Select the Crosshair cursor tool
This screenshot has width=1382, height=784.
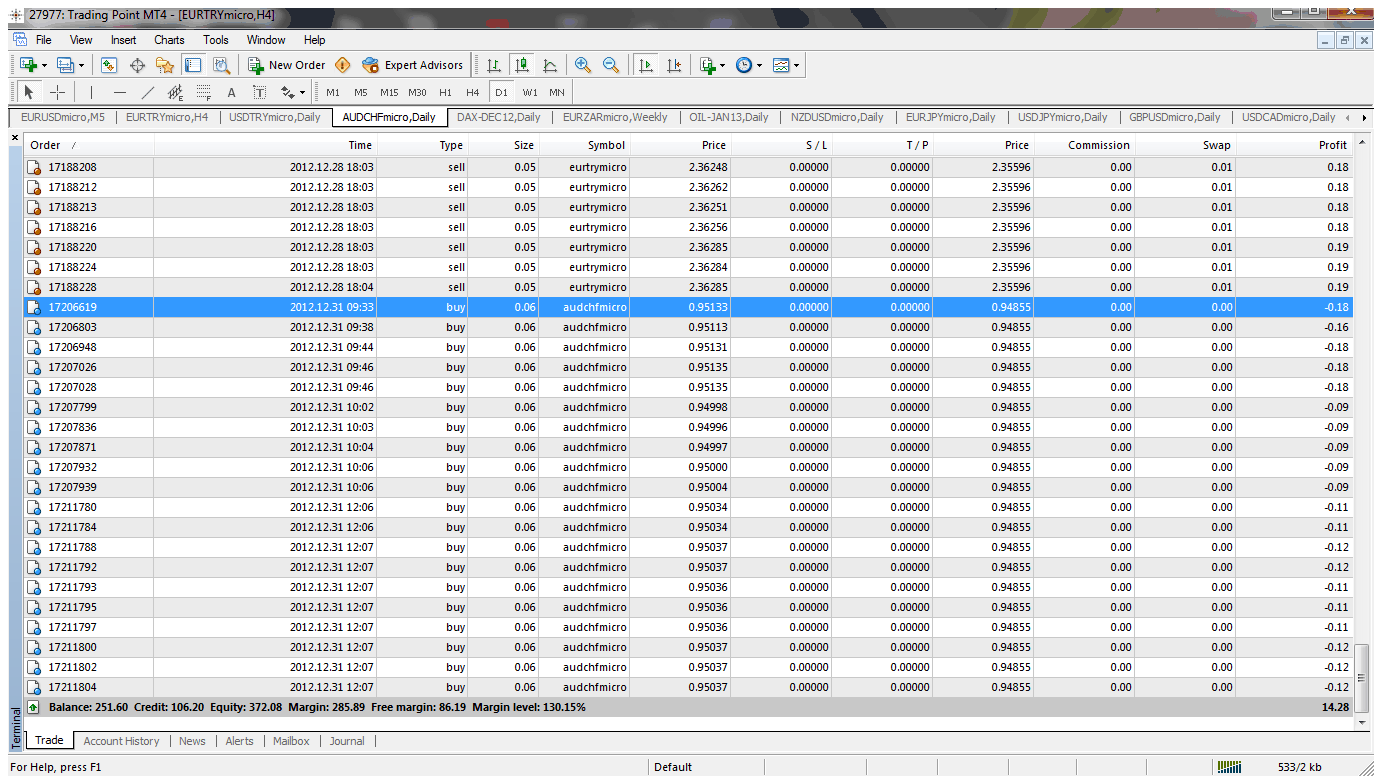pos(57,92)
